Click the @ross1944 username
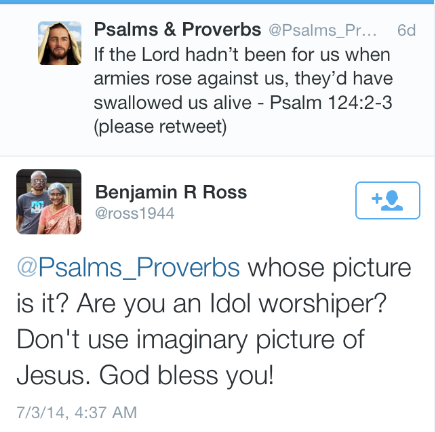Screen dimensions: 435x432 [135, 213]
